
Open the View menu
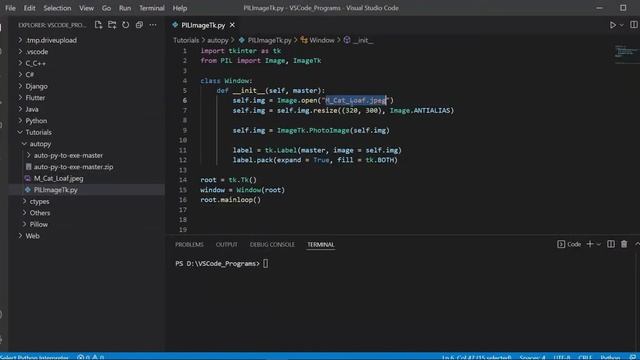pyautogui.click(x=86, y=8)
